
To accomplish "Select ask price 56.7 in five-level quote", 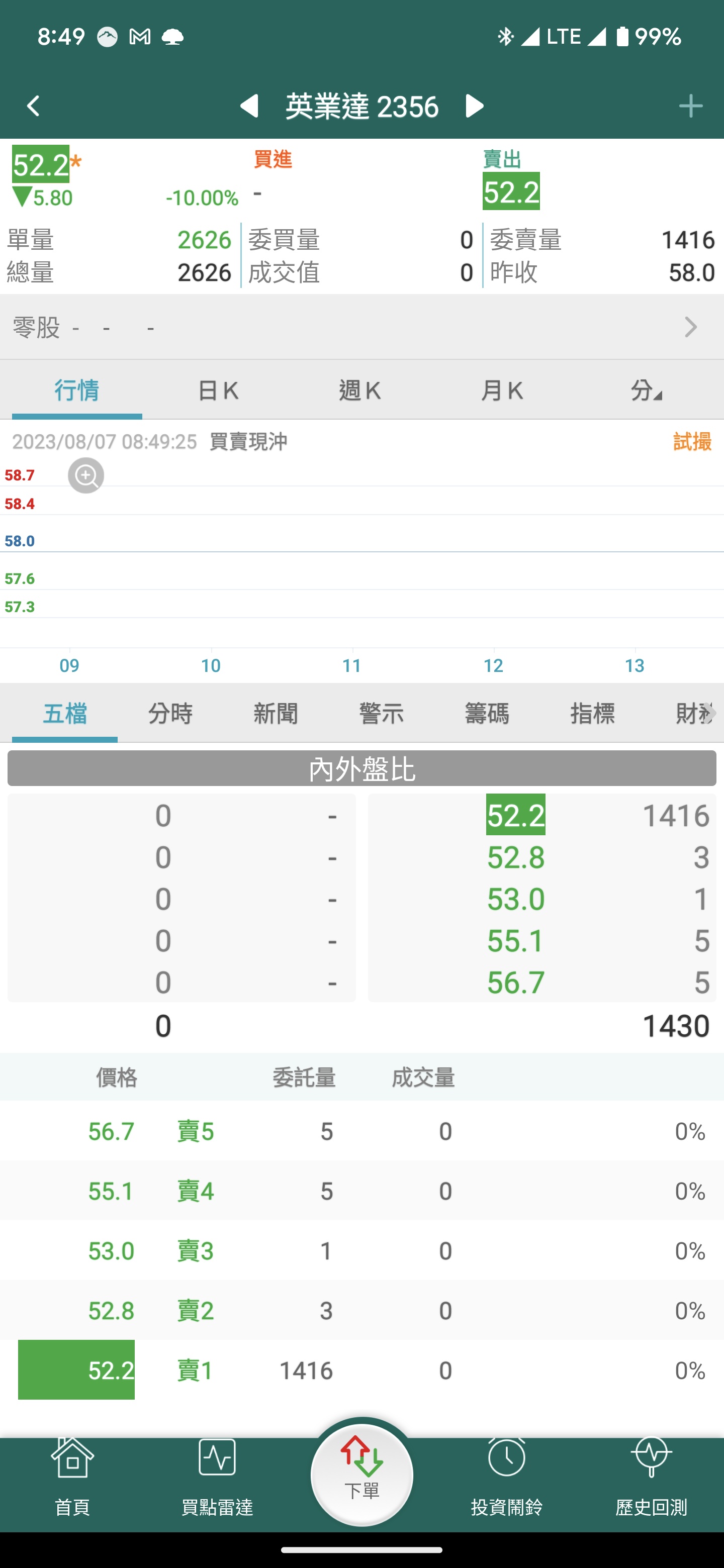I will 516,983.
